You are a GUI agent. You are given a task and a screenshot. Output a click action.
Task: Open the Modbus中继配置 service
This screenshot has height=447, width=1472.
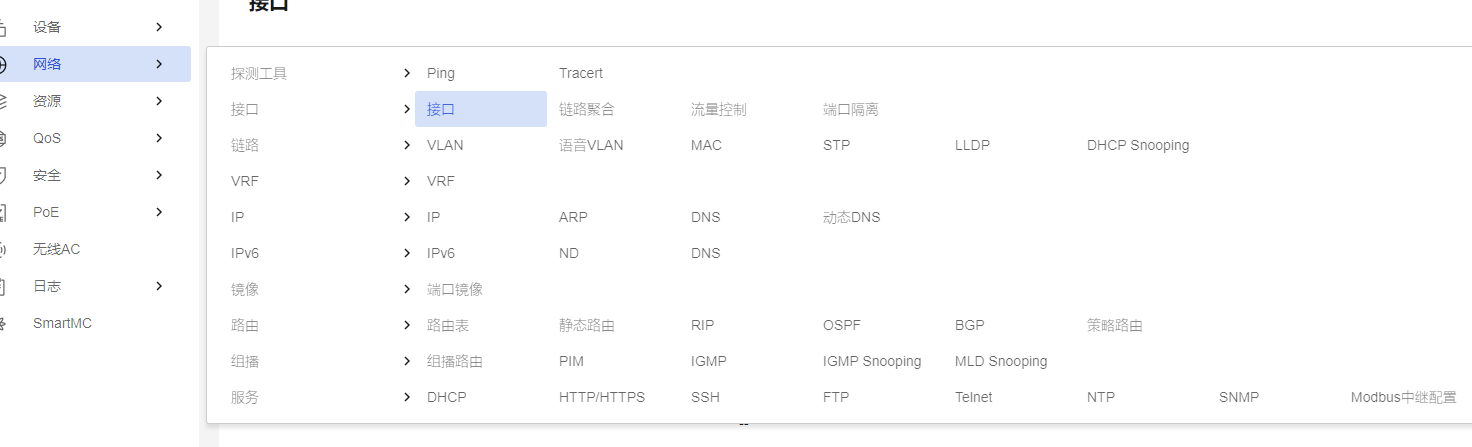pos(1403,397)
